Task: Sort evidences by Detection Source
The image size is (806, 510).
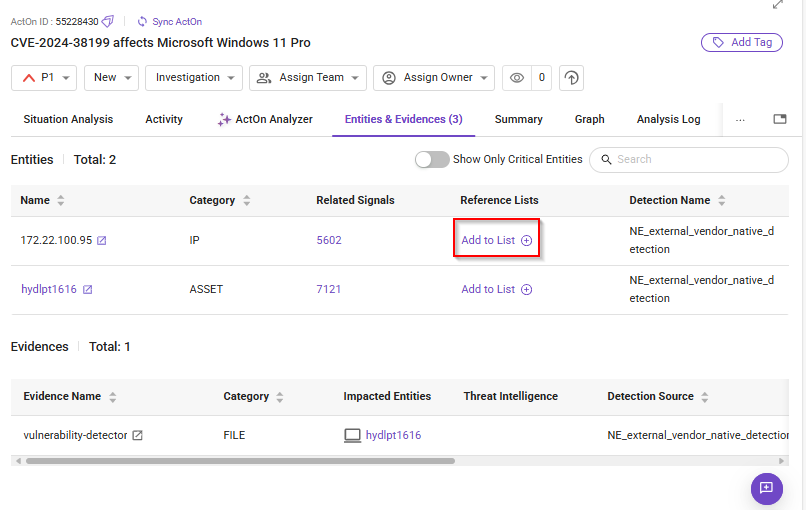Action: click(705, 396)
